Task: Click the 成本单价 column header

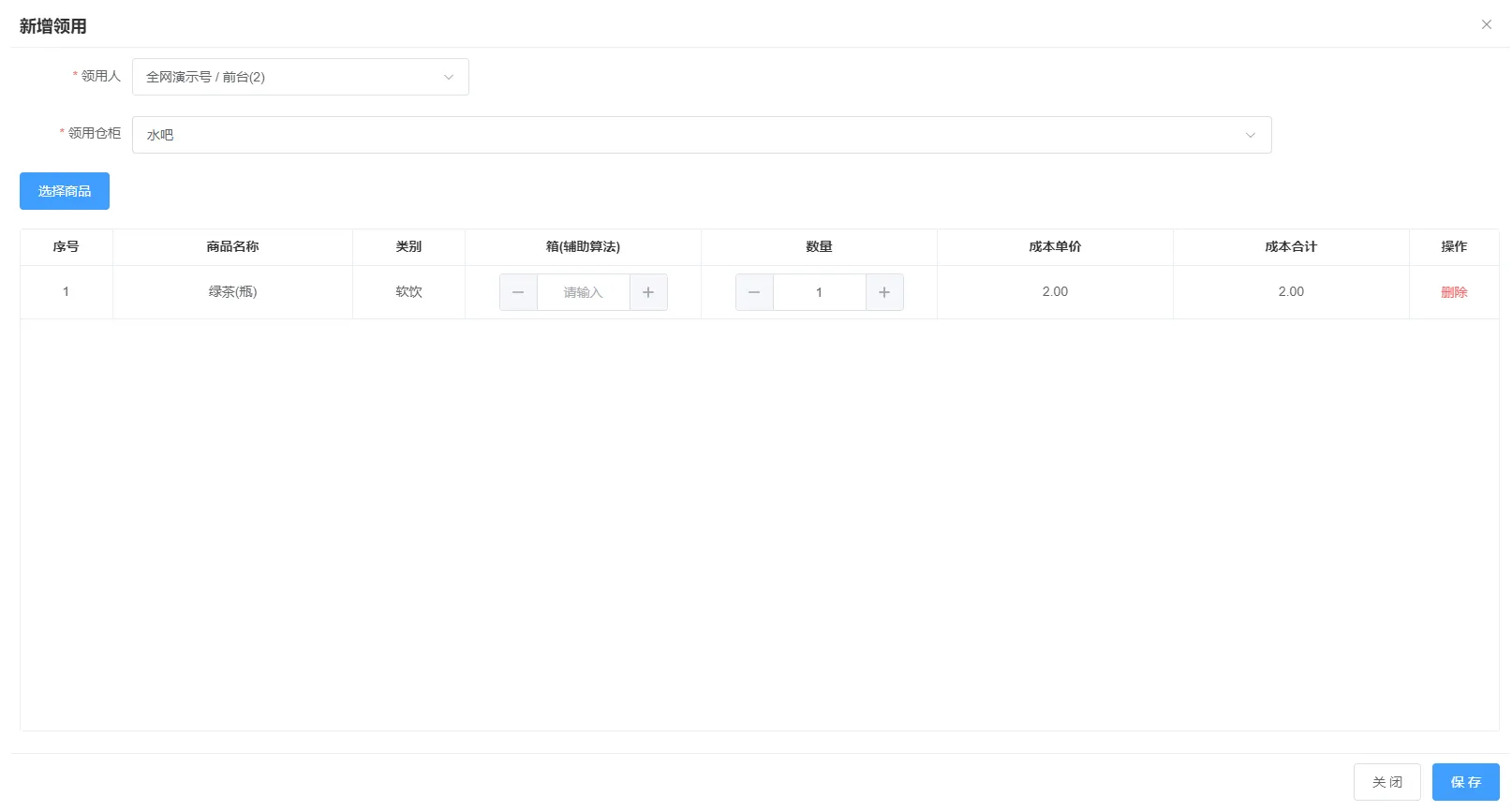Action: 1055,247
